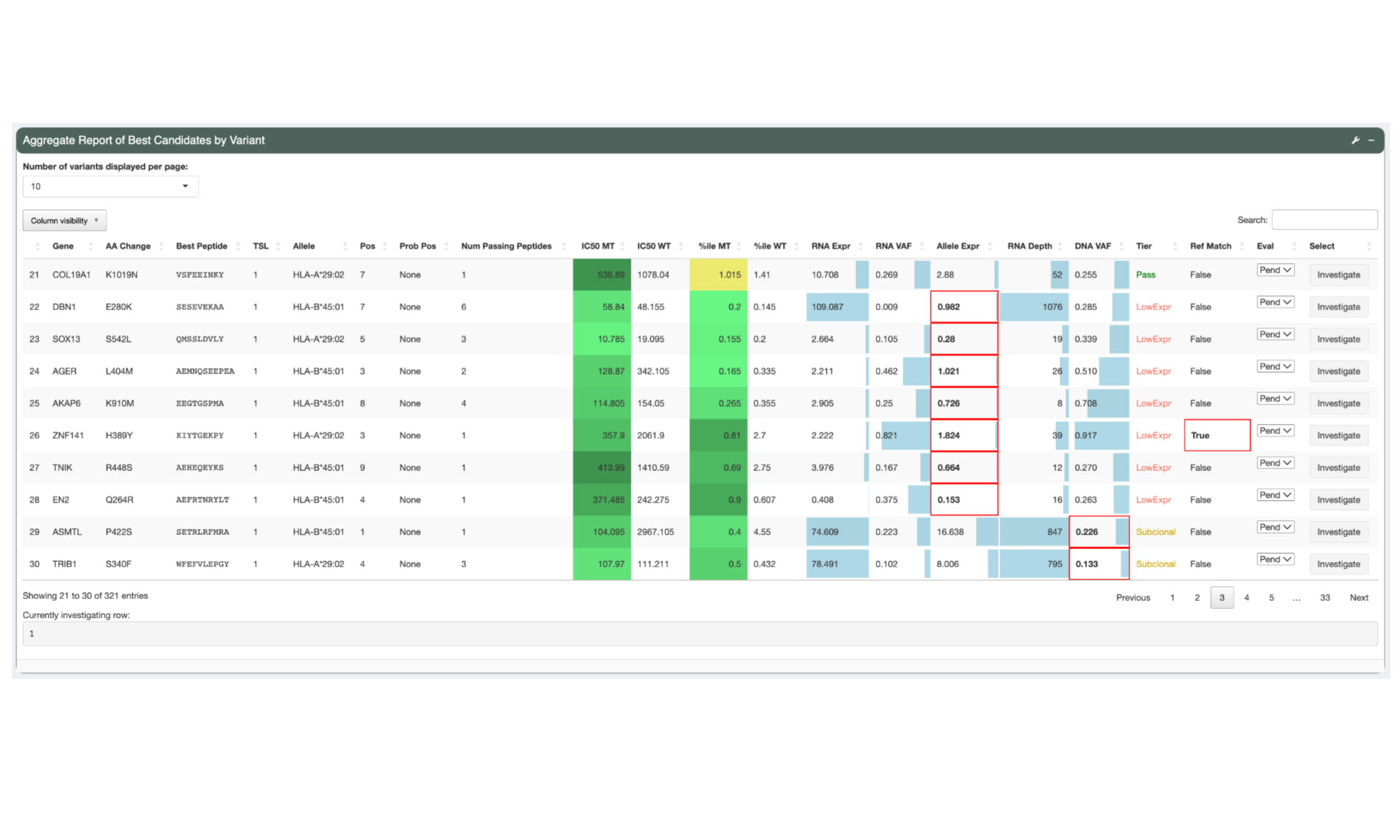Sort by Best Peptide column header
The width and height of the screenshot is (1400, 840).
point(202,246)
